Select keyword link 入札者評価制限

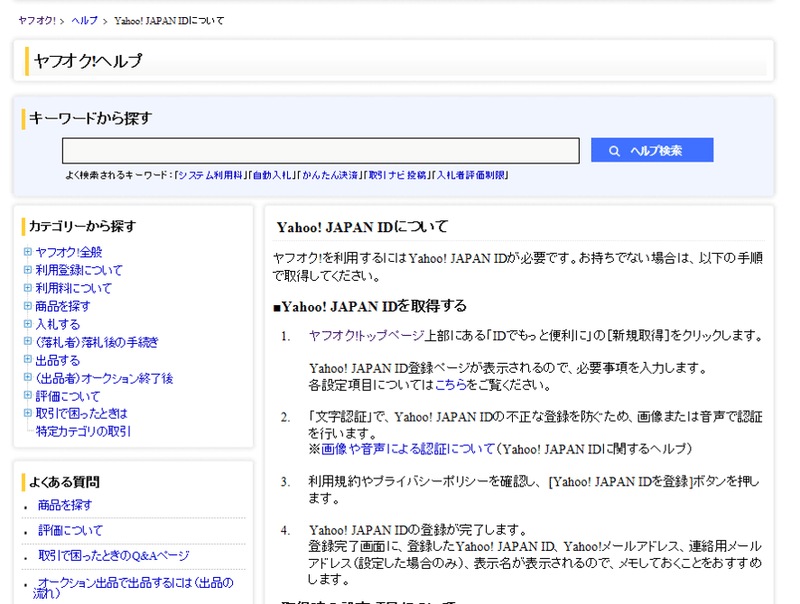(x=470, y=175)
